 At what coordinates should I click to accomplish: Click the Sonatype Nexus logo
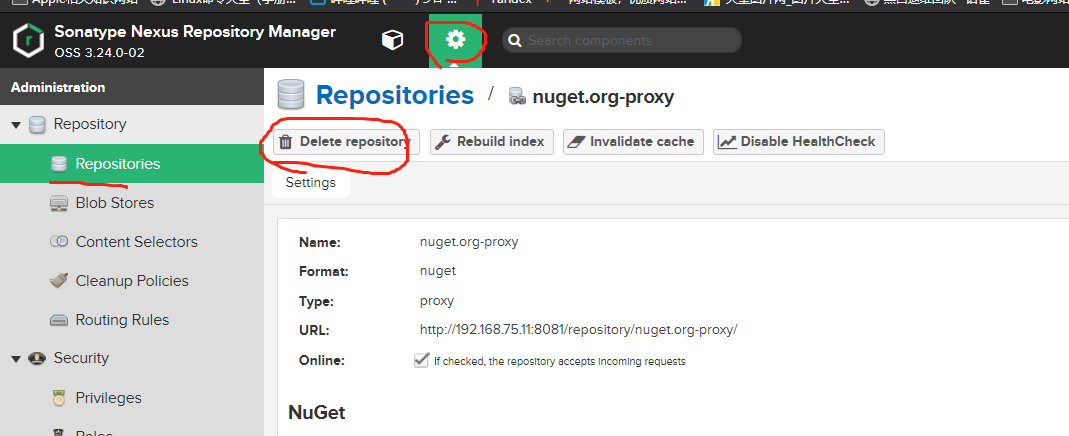28,40
